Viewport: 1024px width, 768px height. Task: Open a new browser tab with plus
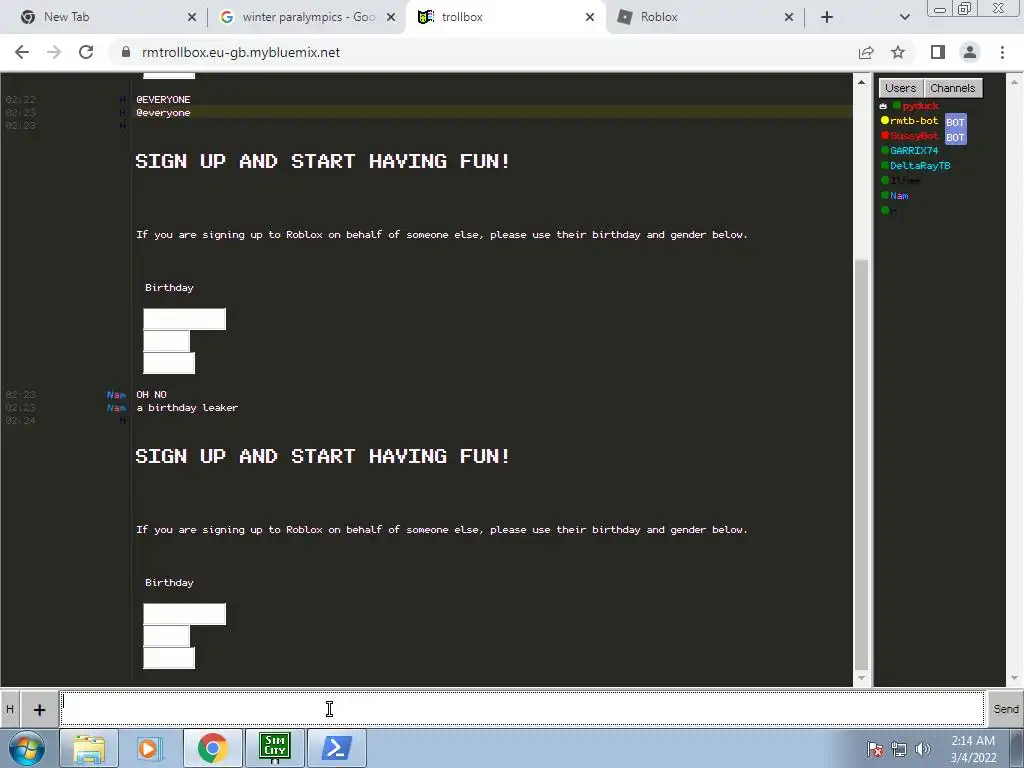827,17
